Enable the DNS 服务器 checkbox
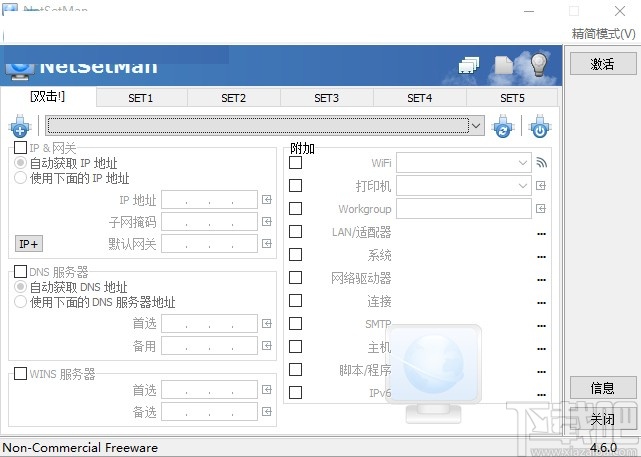641x457 pixels. (20, 271)
